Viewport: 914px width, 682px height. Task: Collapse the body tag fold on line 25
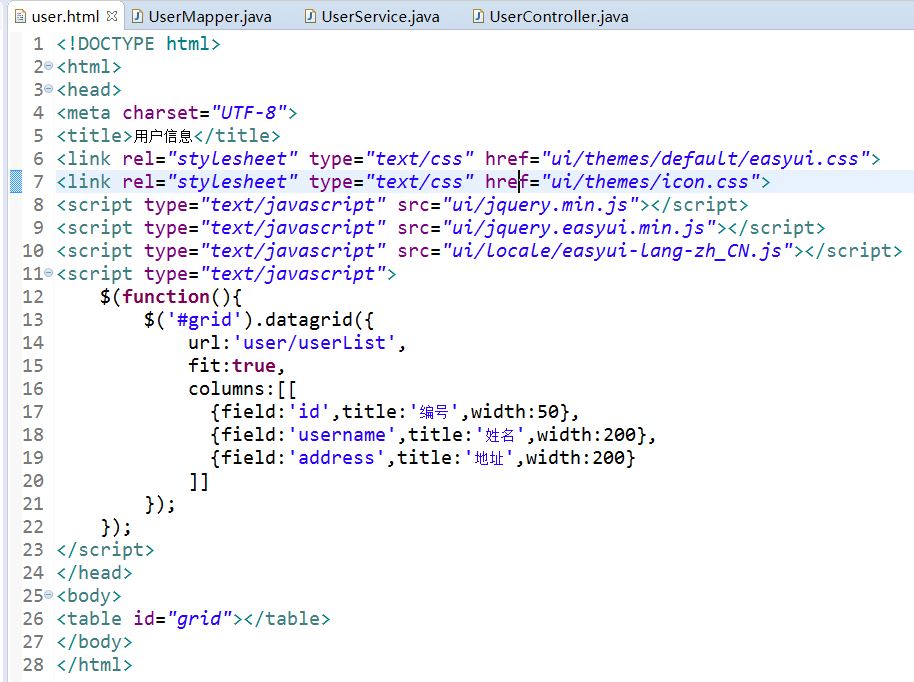coord(48,595)
